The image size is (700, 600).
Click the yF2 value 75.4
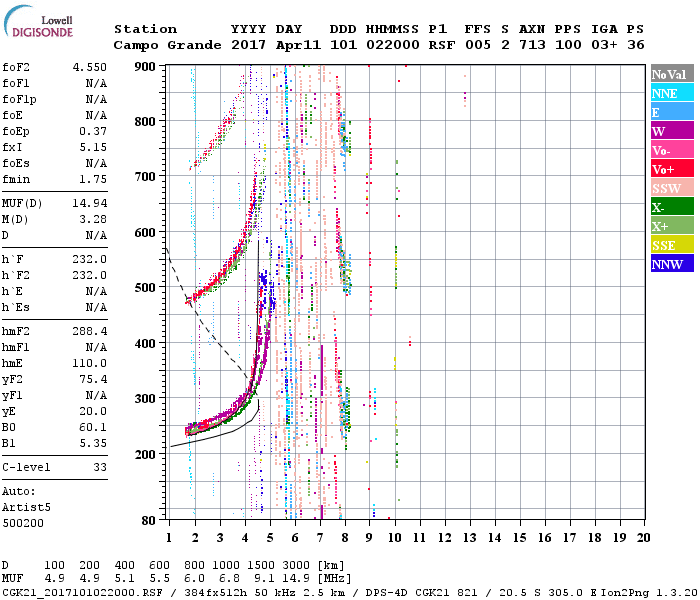point(93,379)
